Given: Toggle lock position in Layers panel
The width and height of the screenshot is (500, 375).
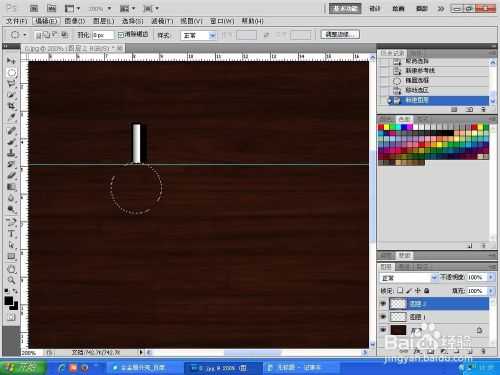Looking at the screenshot, I should click(418, 291).
